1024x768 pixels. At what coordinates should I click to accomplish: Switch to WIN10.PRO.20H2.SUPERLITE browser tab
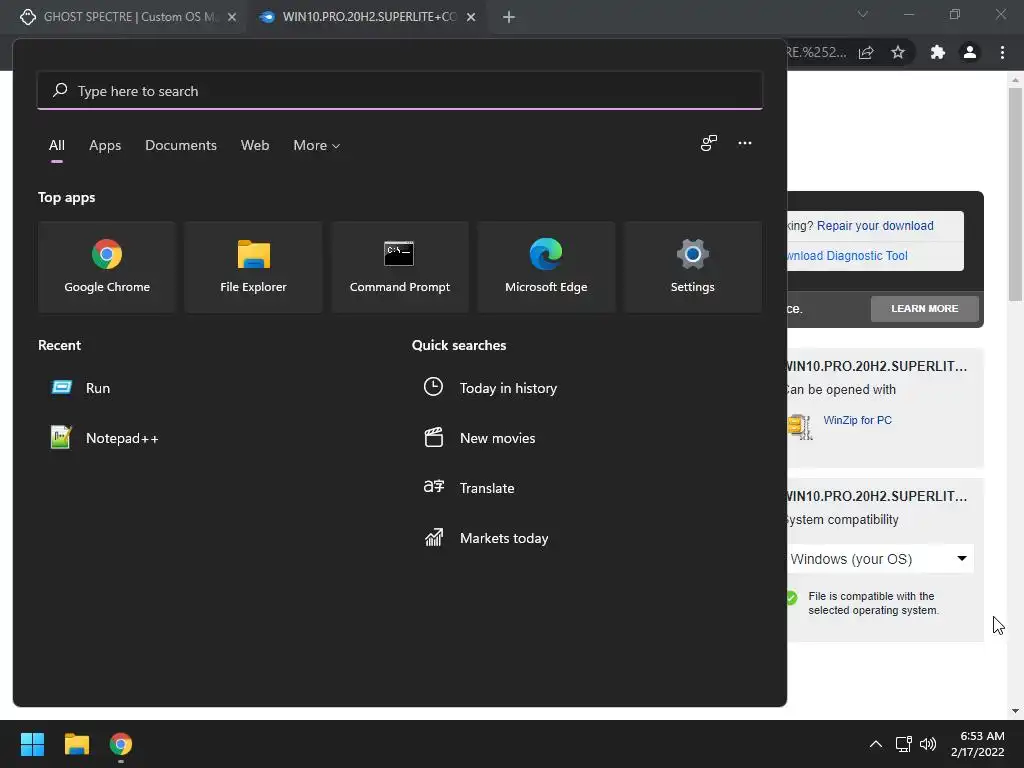[x=367, y=17]
